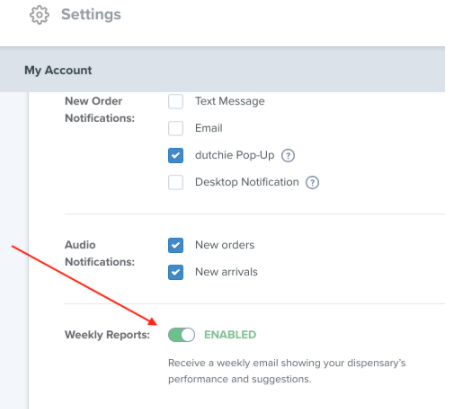Enable Text Message order notifications
The width and height of the screenshot is (457, 409).
pos(176,101)
